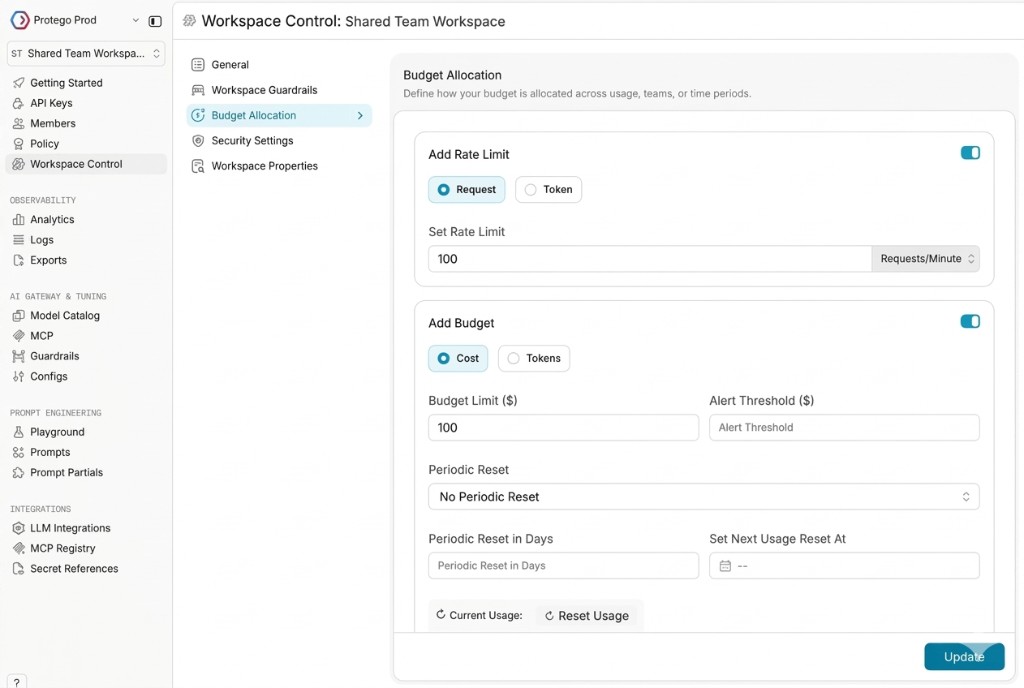Click the Playground flask icon
The width and height of the screenshot is (1024, 688).
click(18, 432)
